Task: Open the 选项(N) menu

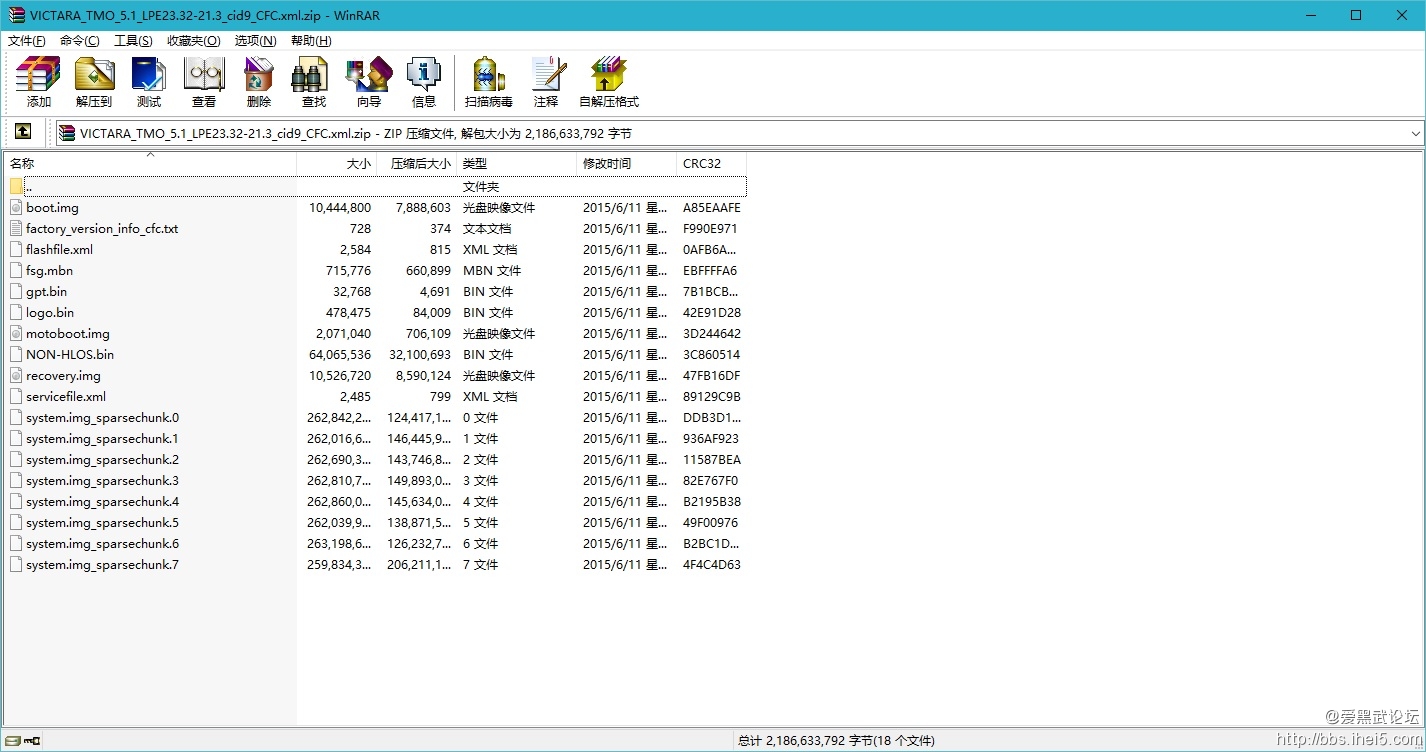Action: (255, 41)
